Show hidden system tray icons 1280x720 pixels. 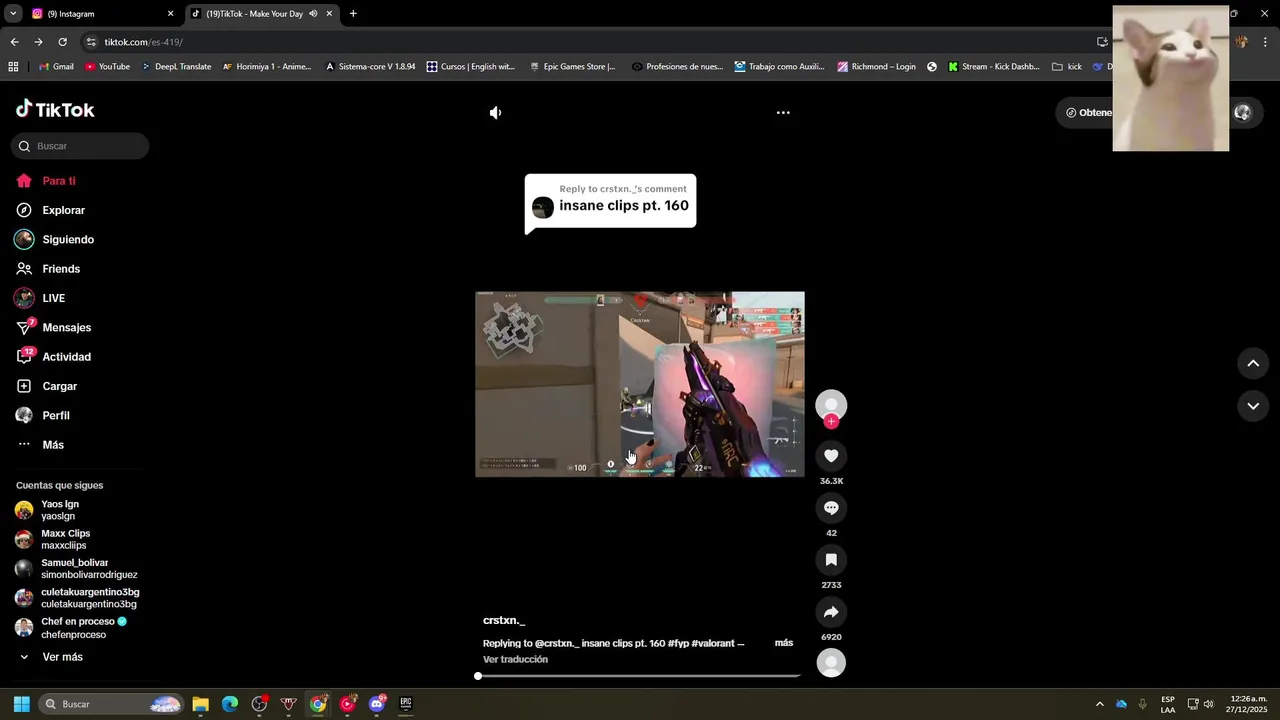click(x=1099, y=704)
